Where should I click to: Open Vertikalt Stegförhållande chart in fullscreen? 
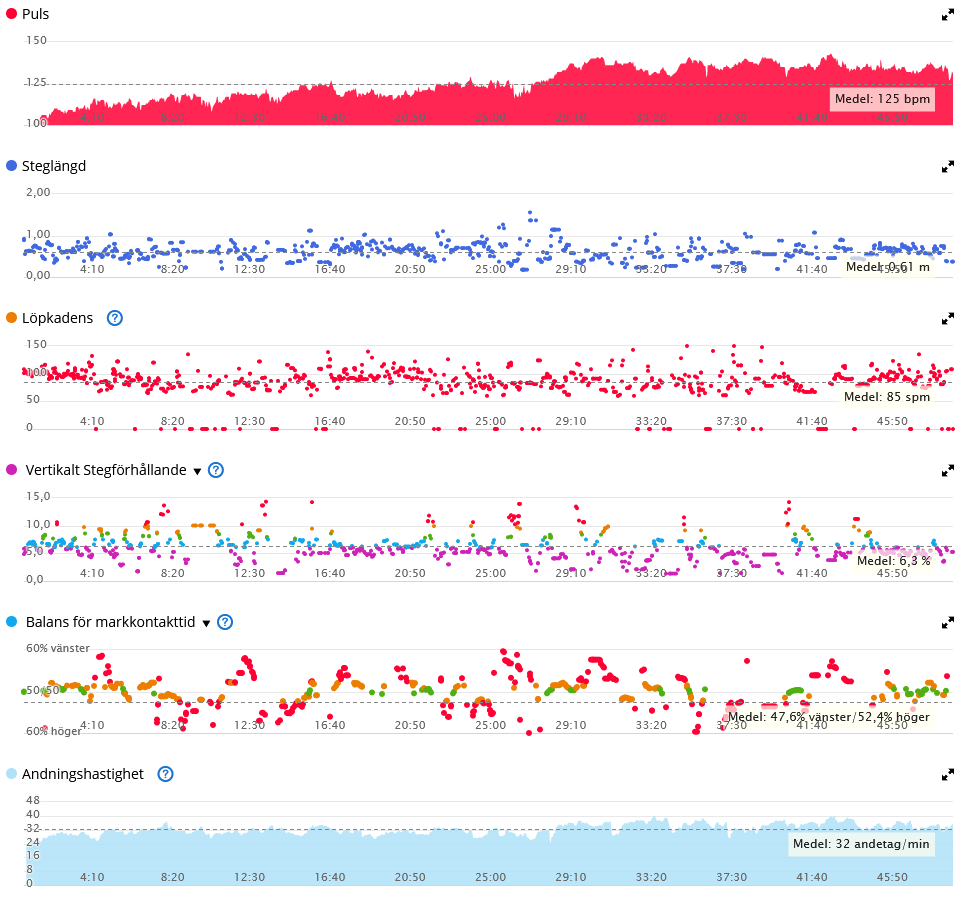[x=947, y=470]
